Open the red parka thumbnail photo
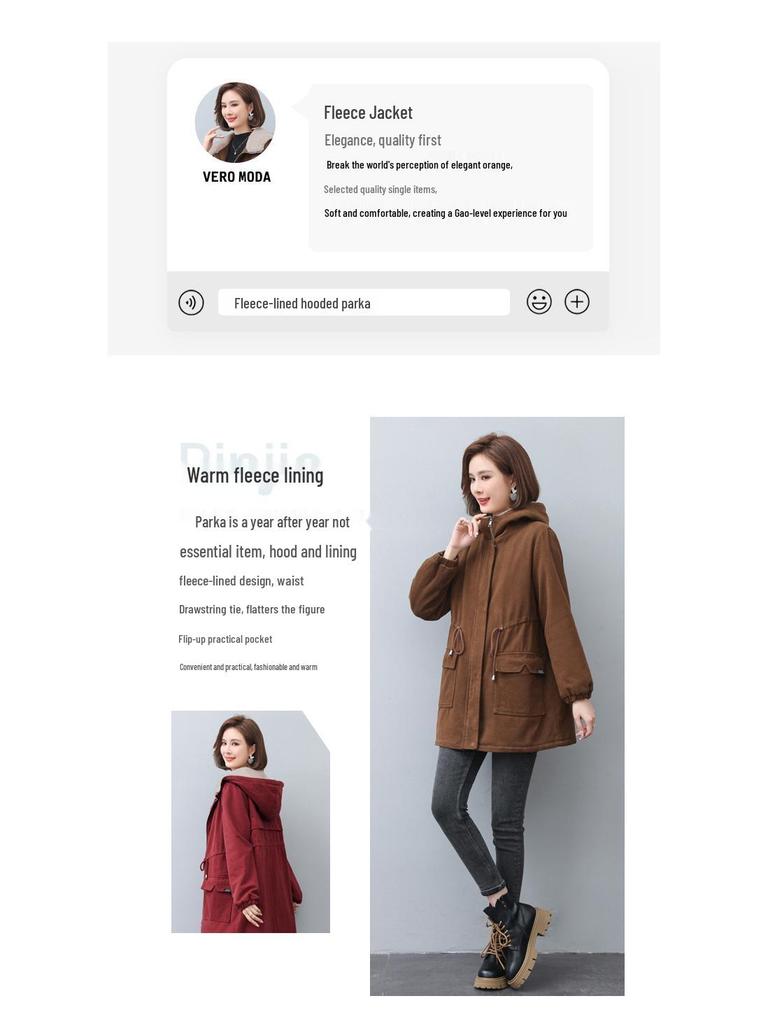 point(250,822)
